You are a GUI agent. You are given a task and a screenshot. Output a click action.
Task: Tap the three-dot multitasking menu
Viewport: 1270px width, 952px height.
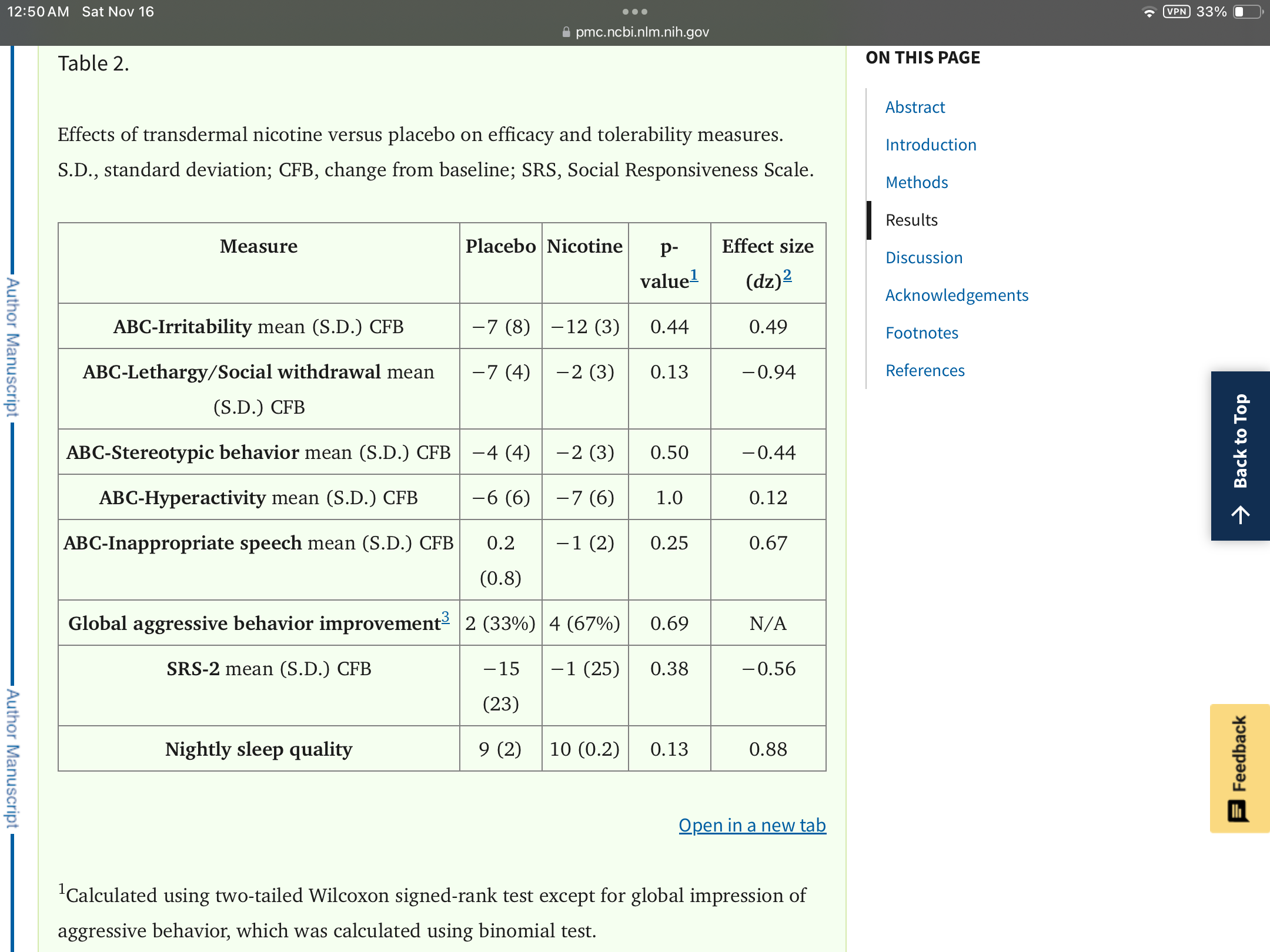click(x=634, y=12)
